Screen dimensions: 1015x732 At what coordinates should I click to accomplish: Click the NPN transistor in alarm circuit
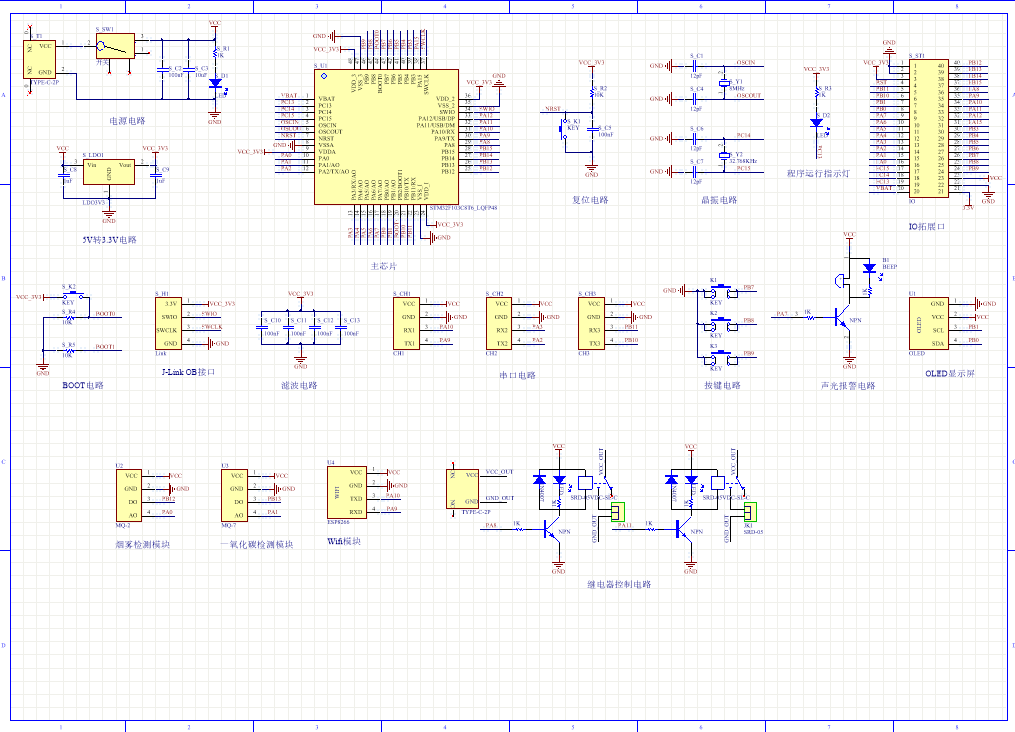pos(842,317)
